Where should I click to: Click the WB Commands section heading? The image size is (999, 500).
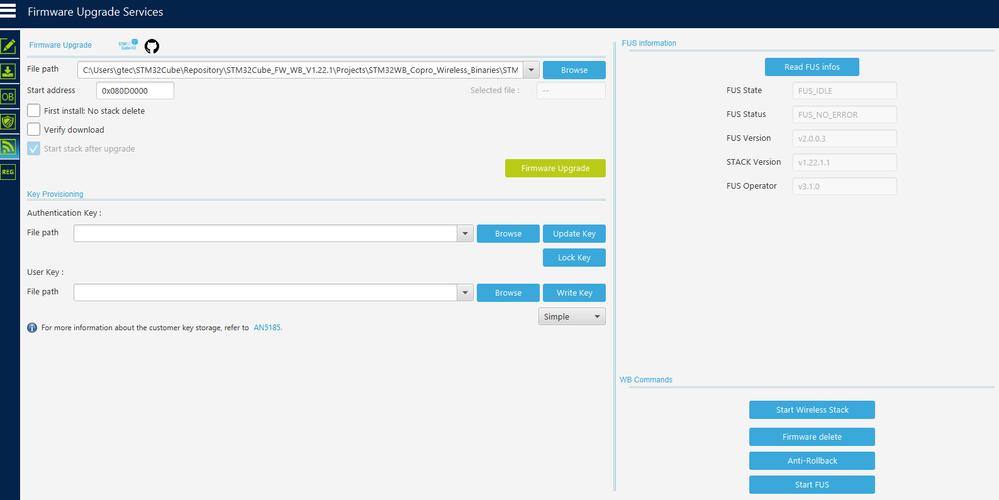pos(645,380)
